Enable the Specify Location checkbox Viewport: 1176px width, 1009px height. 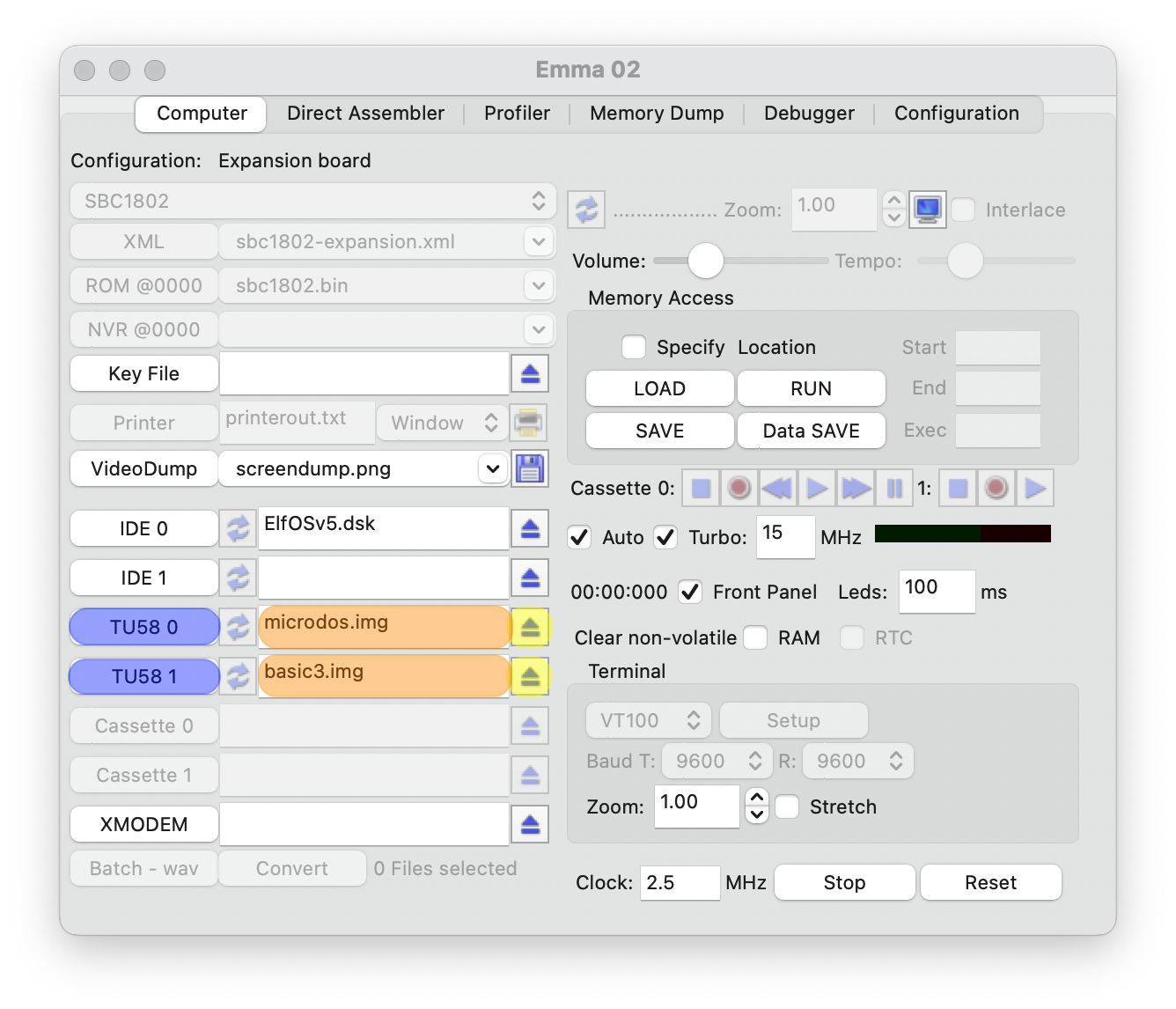click(x=634, y=347)
